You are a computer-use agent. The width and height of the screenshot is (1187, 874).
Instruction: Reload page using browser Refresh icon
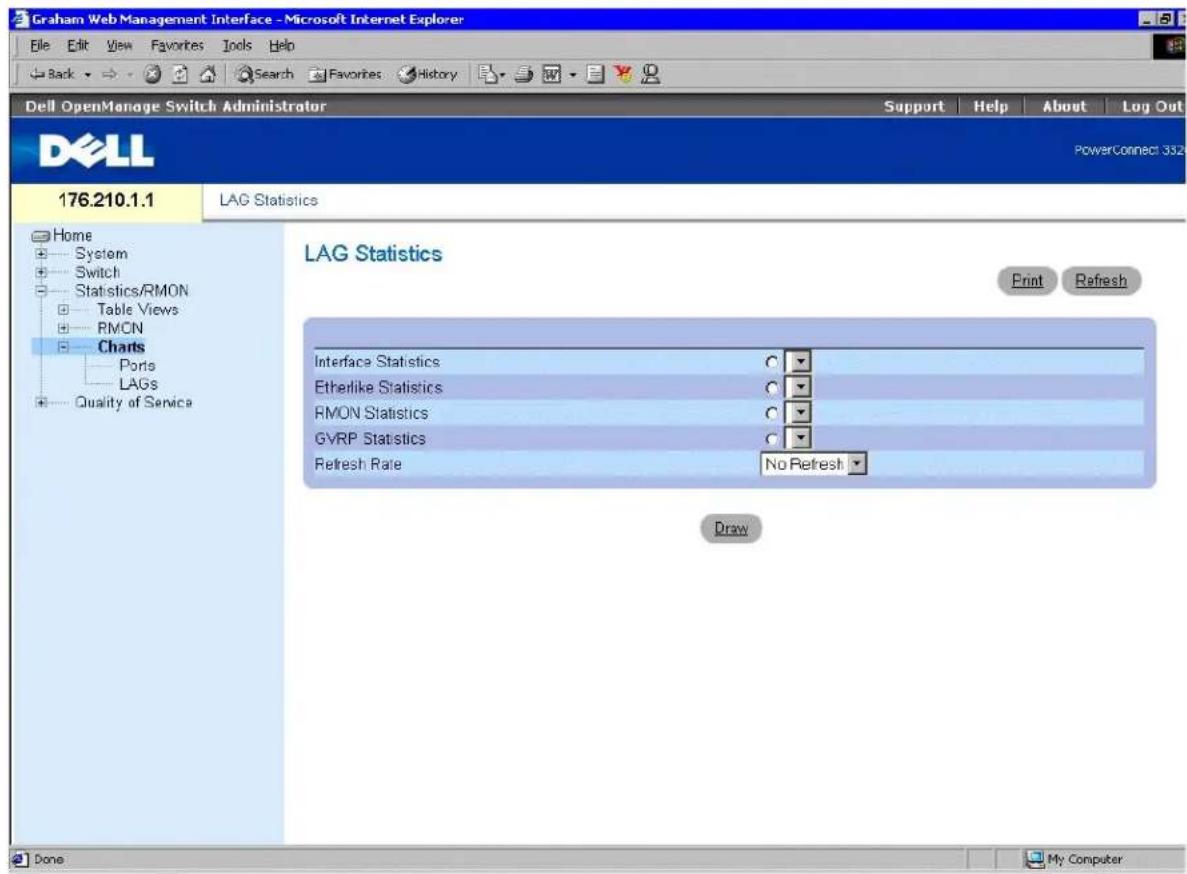pos(180,74)
